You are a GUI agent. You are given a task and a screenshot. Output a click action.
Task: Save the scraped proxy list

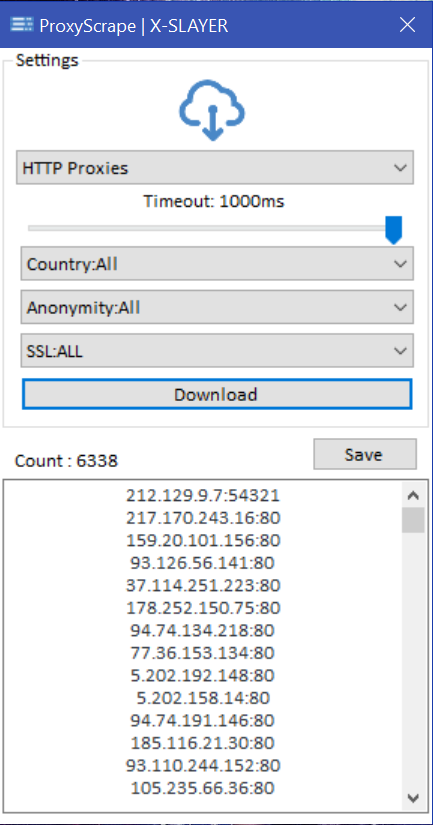pos(365,454)
